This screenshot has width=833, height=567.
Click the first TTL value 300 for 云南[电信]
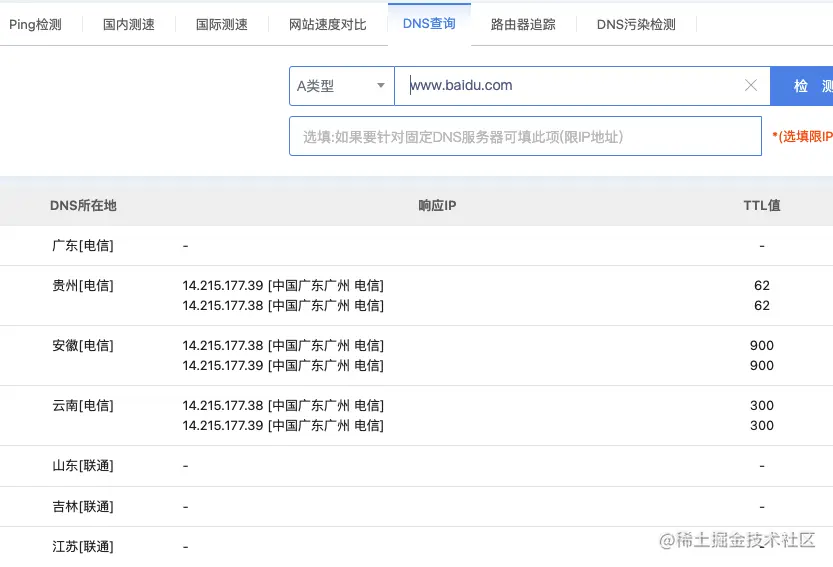pos(762,405)
